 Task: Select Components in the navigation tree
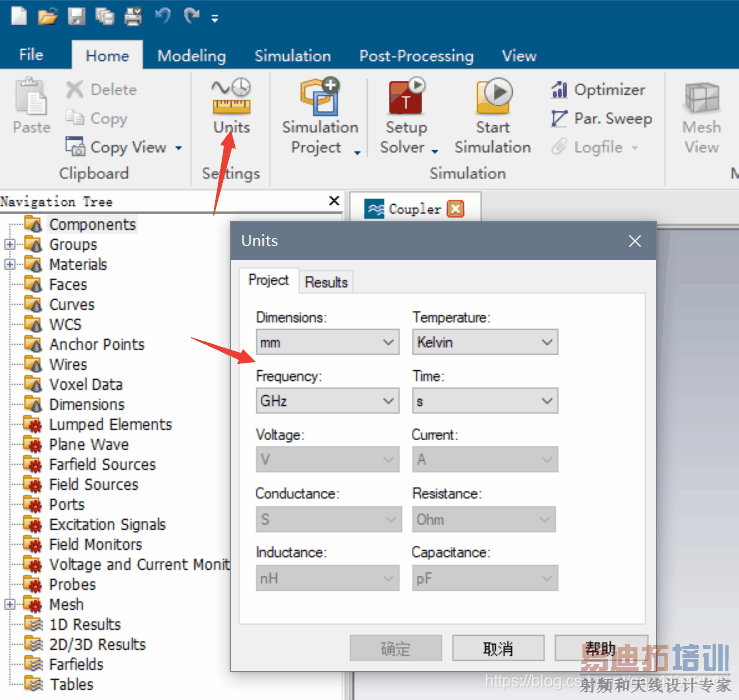[92, 224]
